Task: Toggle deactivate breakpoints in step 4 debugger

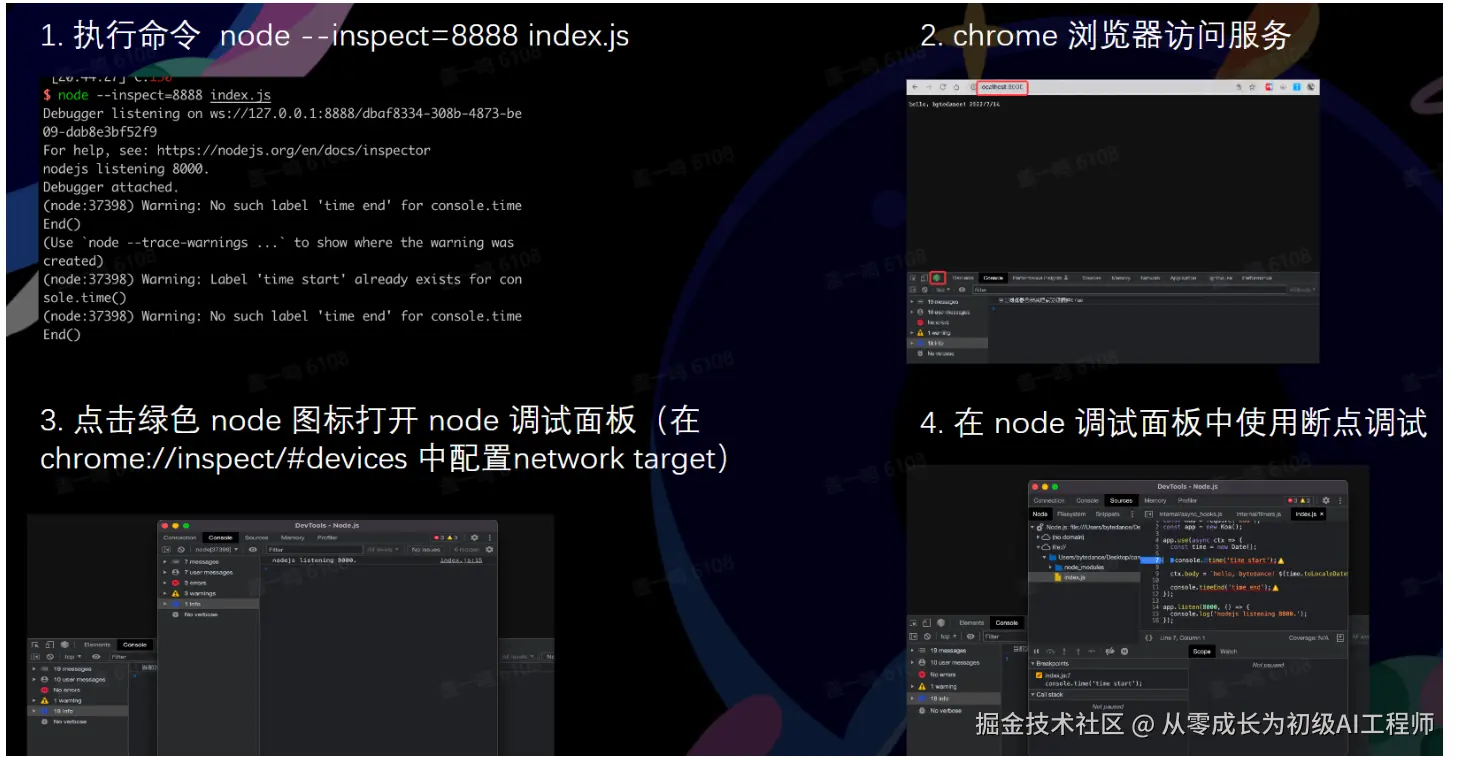Action: point(1109,651)
